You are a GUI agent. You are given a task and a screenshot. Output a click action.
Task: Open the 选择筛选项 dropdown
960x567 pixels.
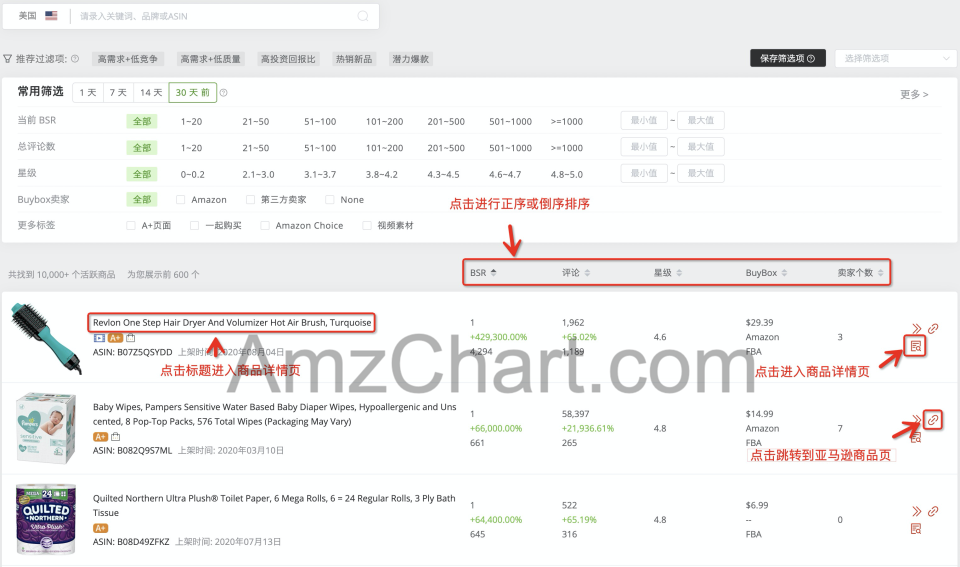[895, 58]
